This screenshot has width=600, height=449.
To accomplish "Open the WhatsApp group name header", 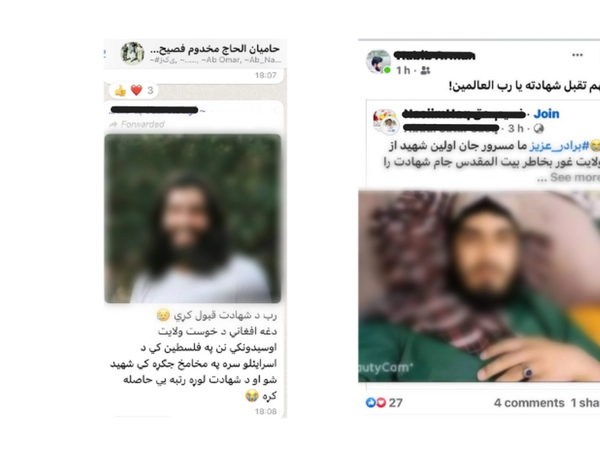I will [215, 49].
